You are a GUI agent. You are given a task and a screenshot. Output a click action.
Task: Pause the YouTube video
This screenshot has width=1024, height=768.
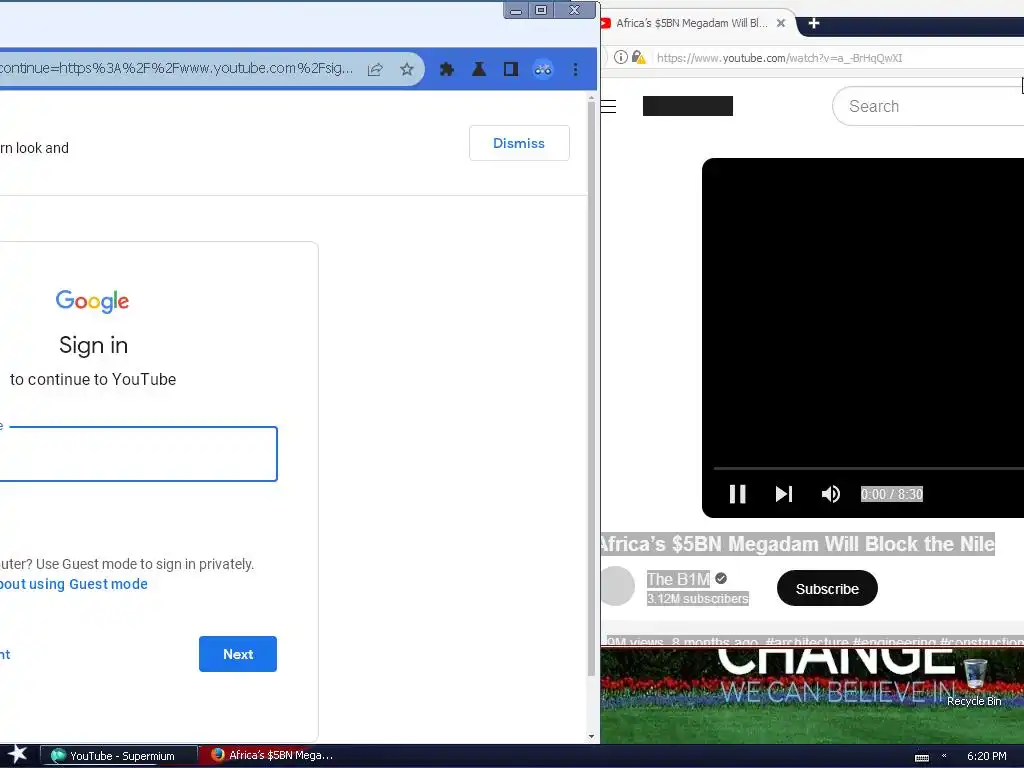point(737,494)
